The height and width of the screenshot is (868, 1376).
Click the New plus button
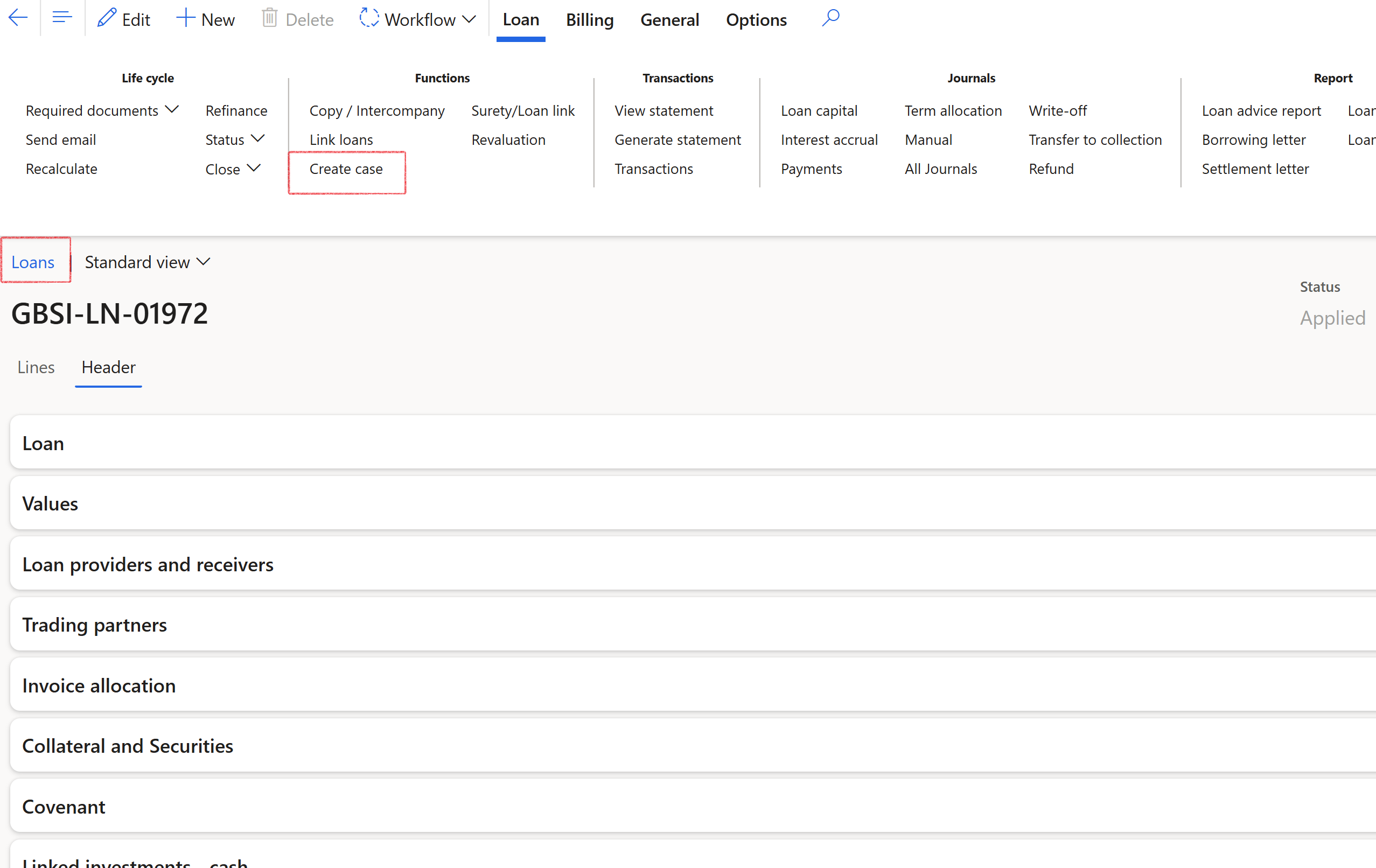(x=206, y=19)
